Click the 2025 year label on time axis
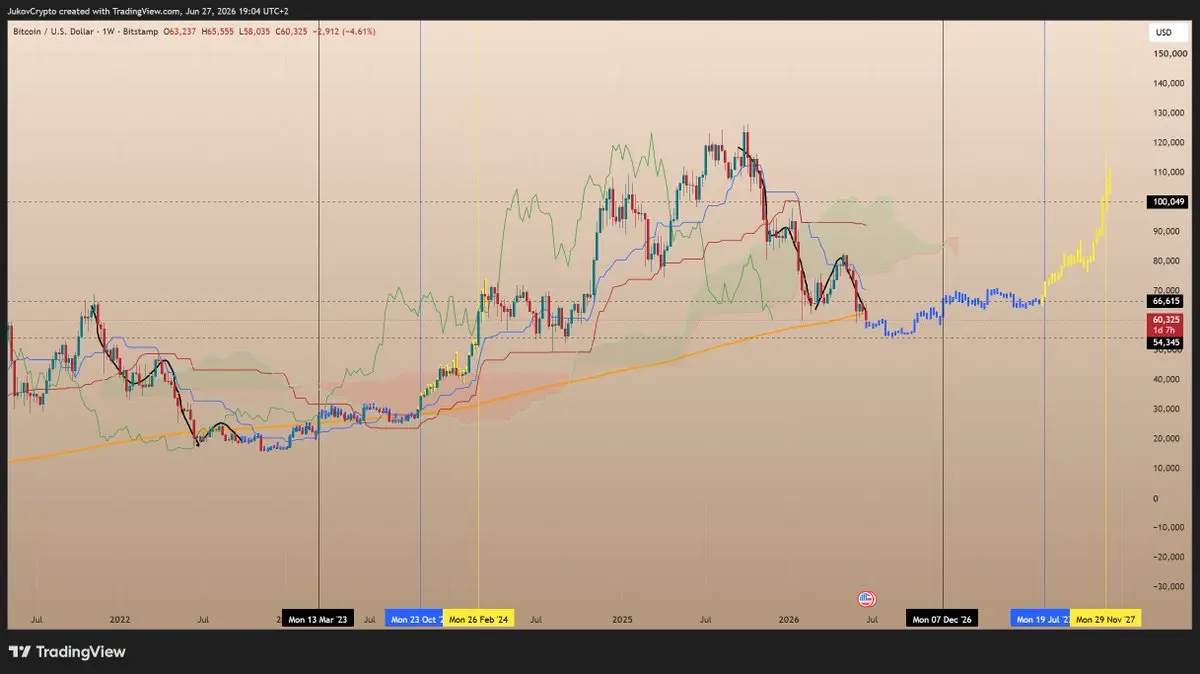 (x=622, y=620)
